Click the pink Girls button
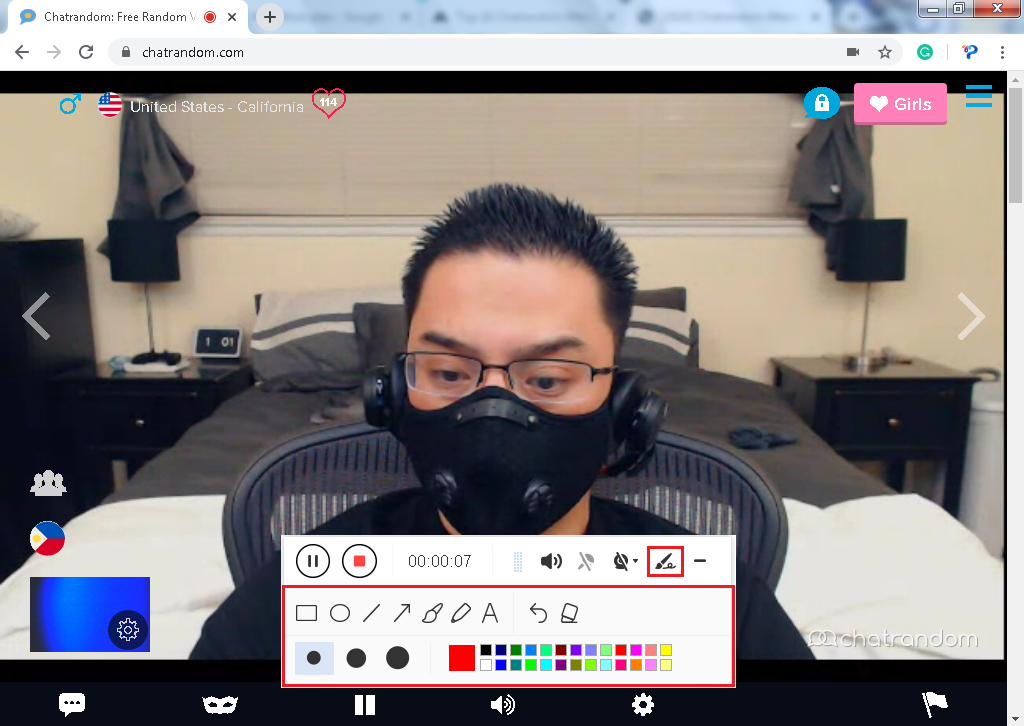This screenshot has width=1024, height=726. point(899,103)
